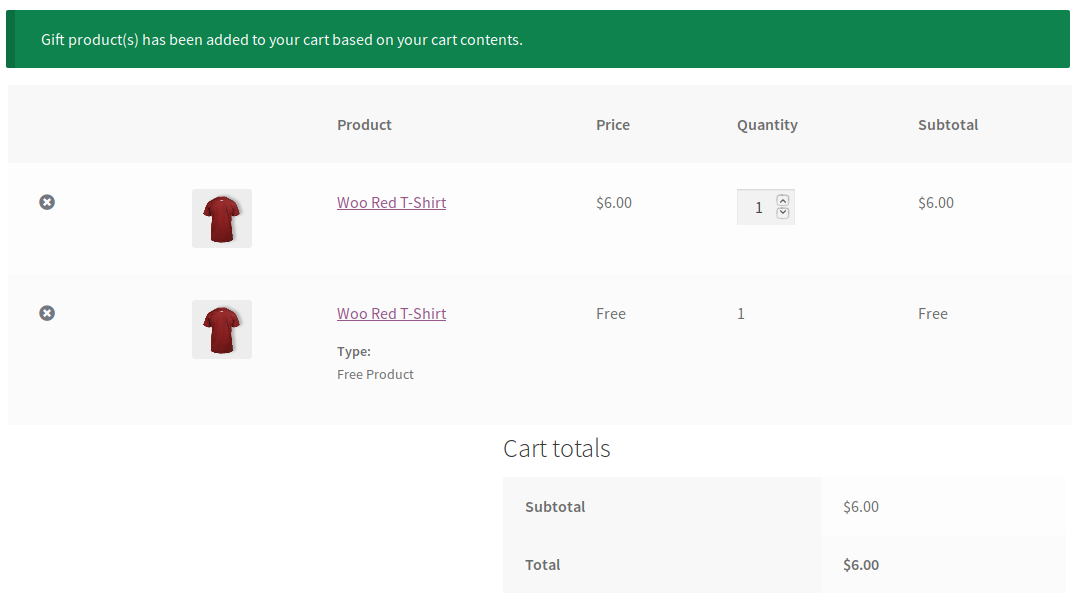Click the $6.00 total amount
1080x608 pixels.
(x=861, y=565)
